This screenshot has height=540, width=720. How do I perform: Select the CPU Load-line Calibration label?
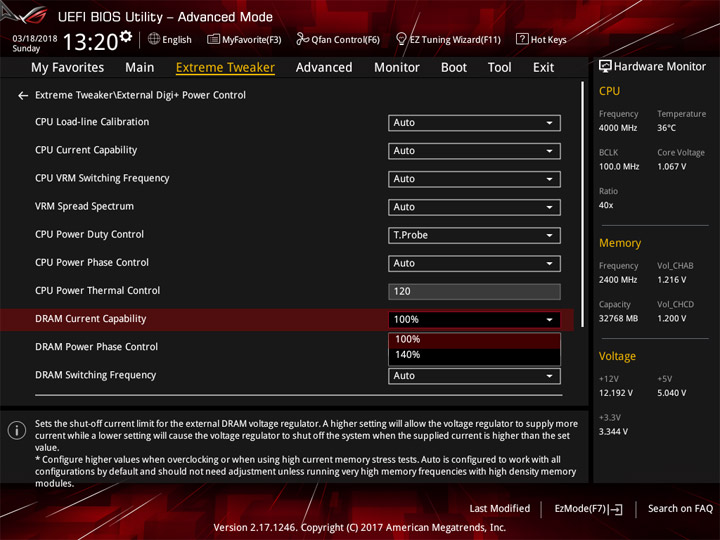pyautogui.click(x=92, y=122)
